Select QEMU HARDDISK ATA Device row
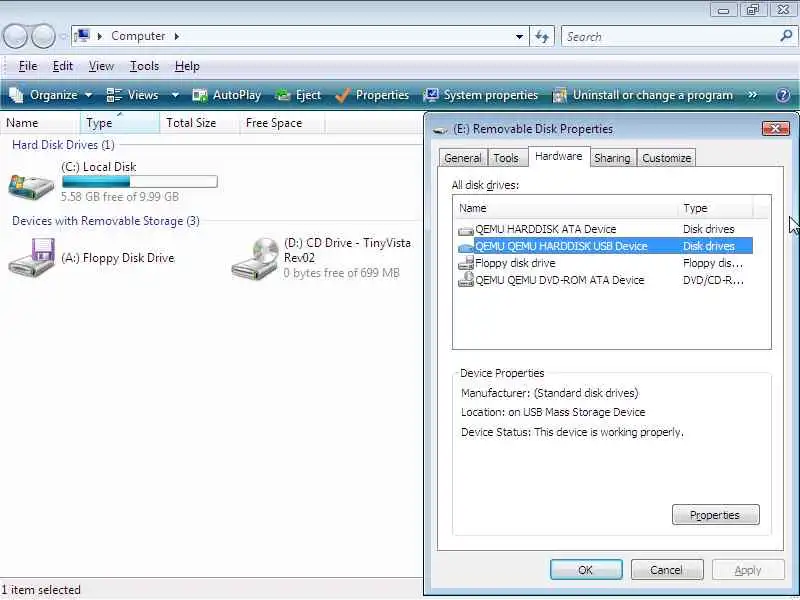This screenshot has height=600, width=800. click(x=605, y=229)
